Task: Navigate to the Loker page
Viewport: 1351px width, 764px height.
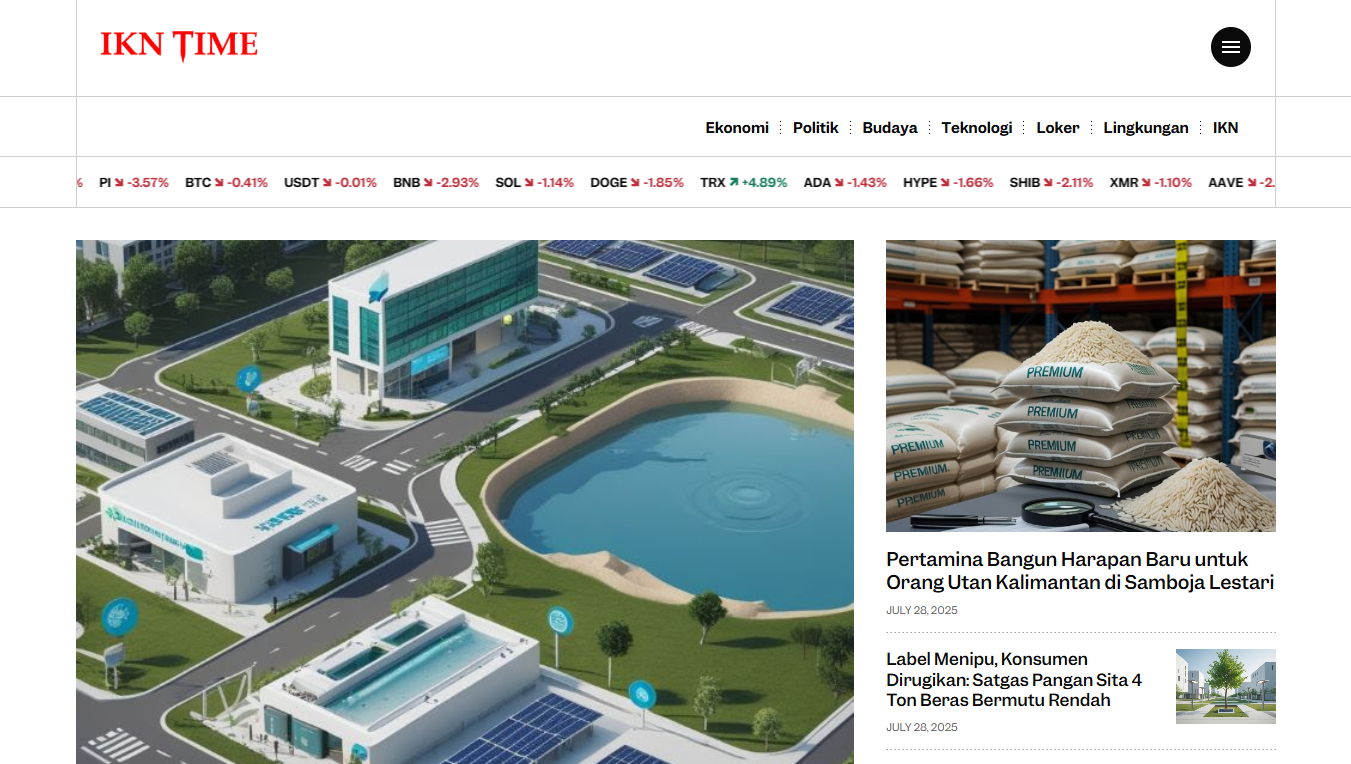Action: click(1057, 127)
